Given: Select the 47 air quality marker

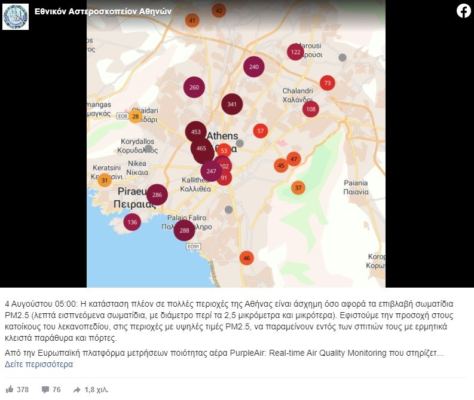Looking at the screenshot, I should pos(294,159).
